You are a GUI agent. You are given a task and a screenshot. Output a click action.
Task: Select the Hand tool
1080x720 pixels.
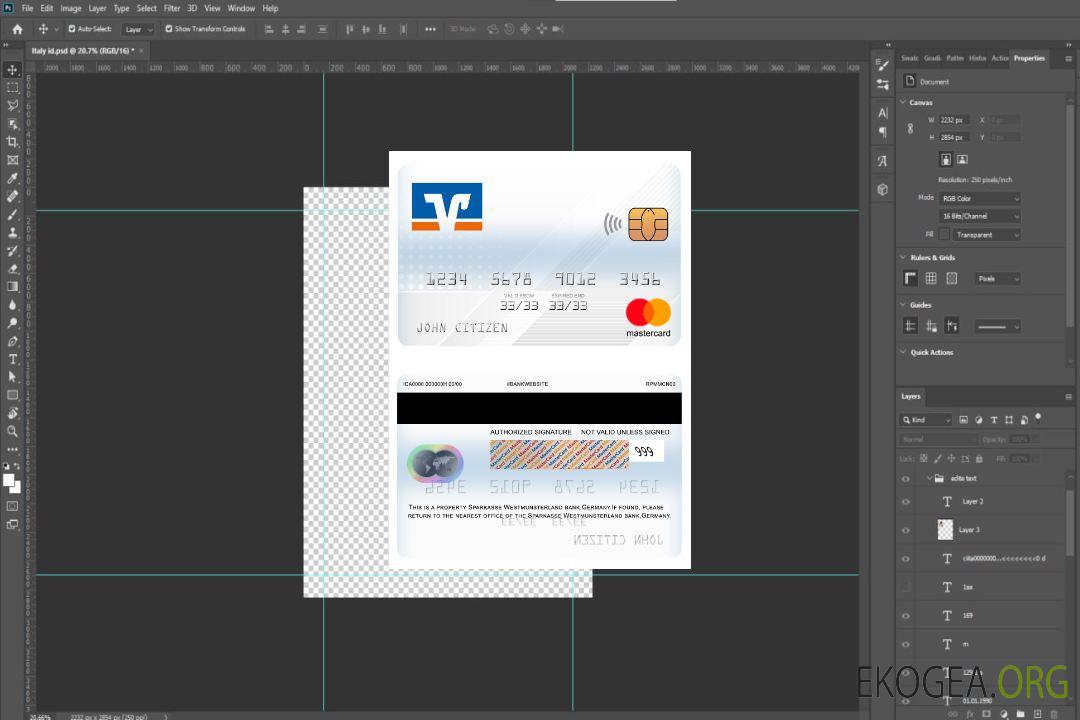[12, 413]
